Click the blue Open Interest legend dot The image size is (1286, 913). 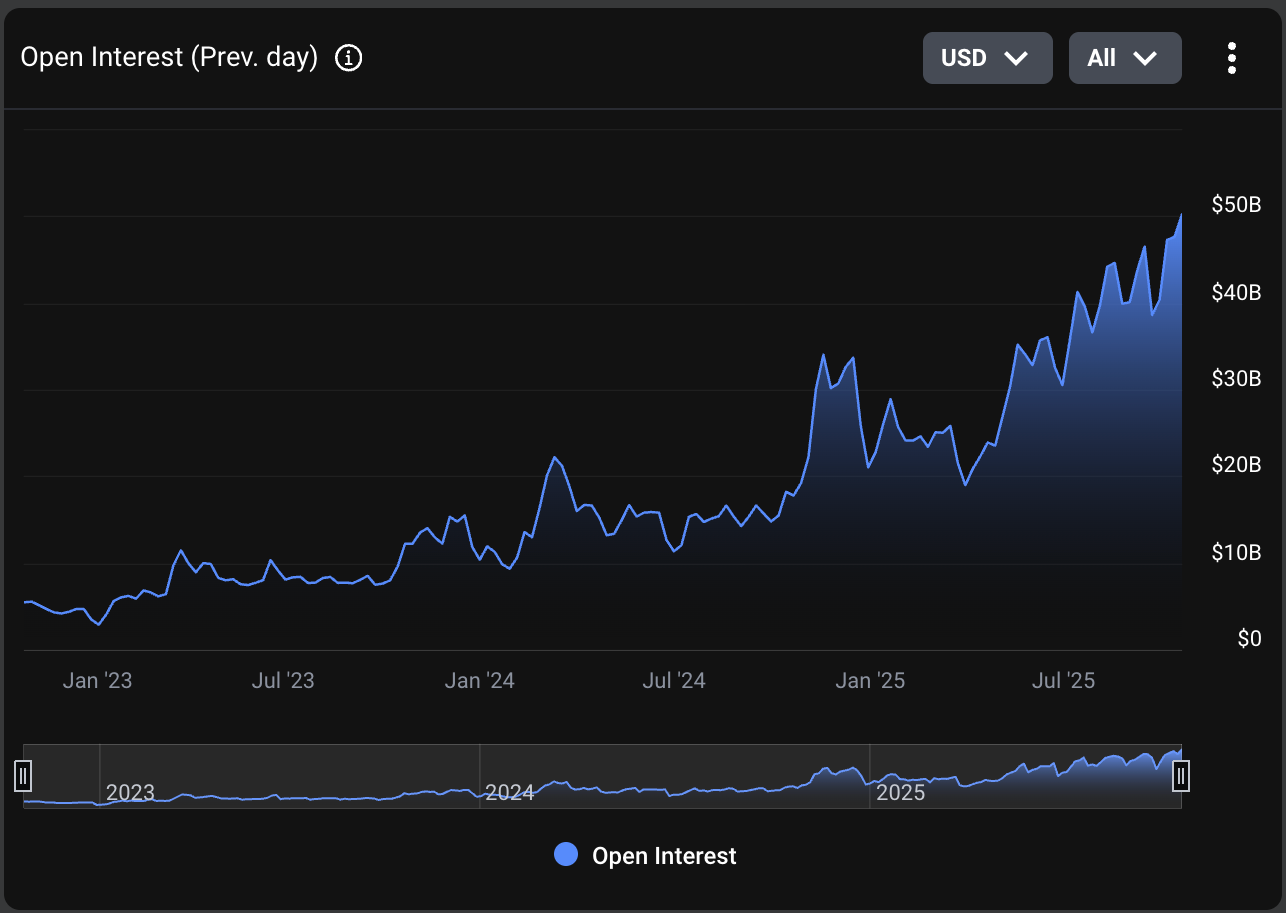pos(566,855)
